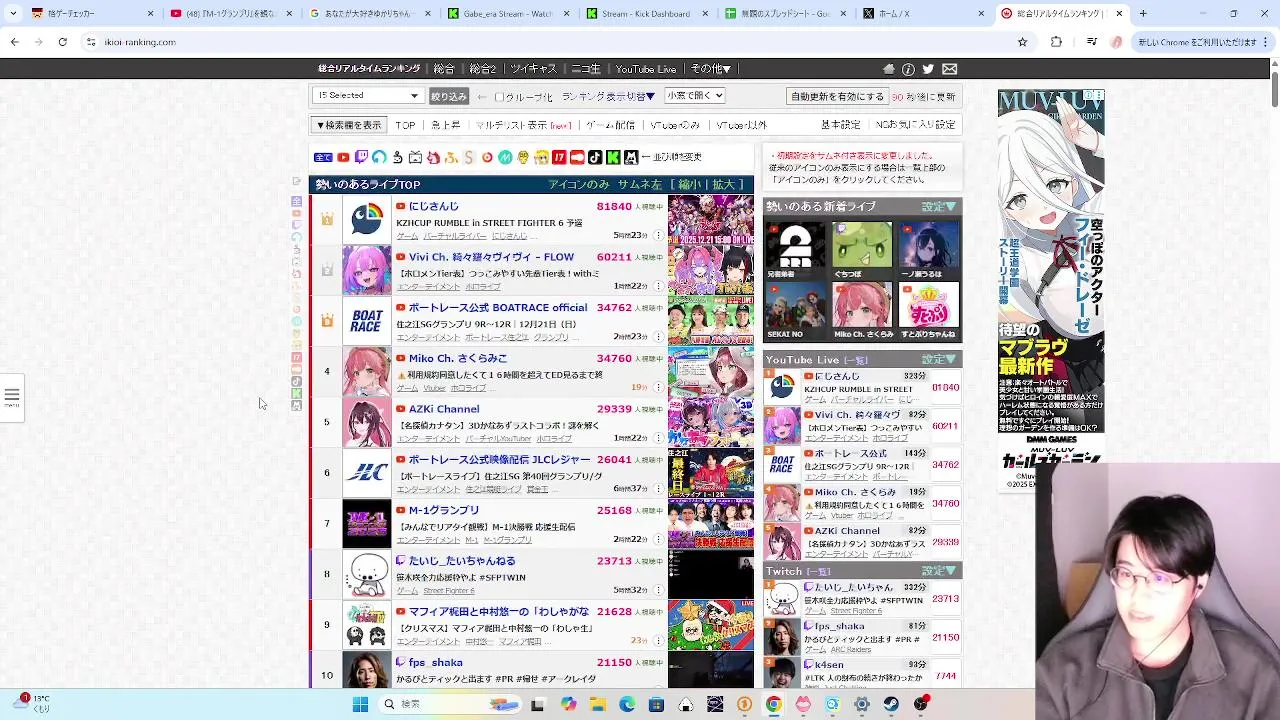Open three-dot menu on にじさんじ row
1280x720 pixels.
658,236
